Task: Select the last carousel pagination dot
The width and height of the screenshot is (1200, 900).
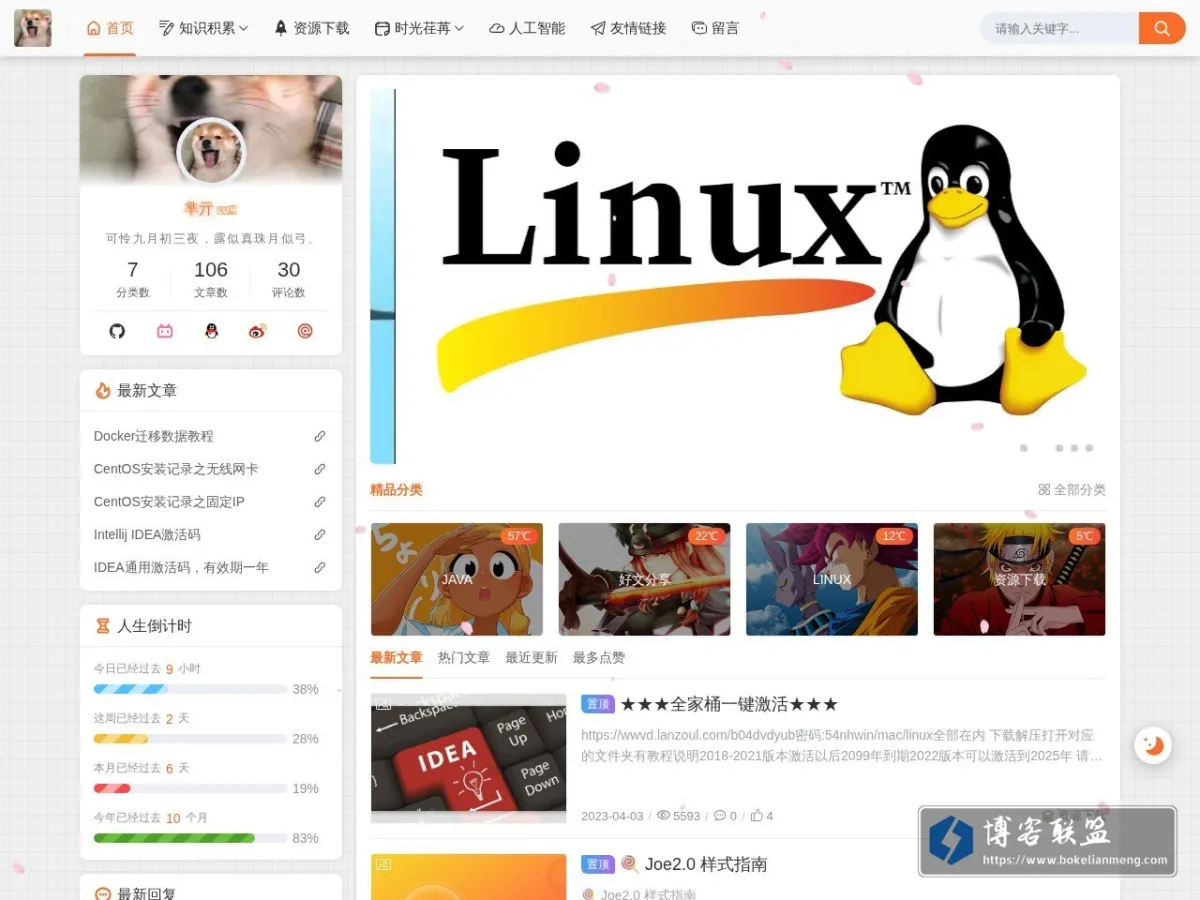Action: [x=1089, y=448]
